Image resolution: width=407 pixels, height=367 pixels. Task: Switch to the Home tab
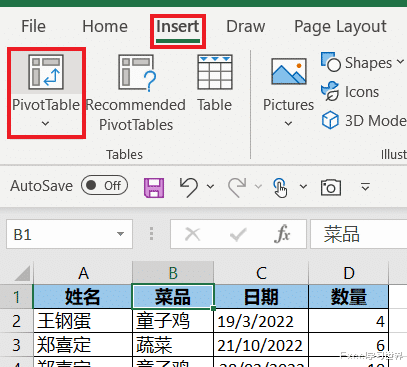[105, 27]
